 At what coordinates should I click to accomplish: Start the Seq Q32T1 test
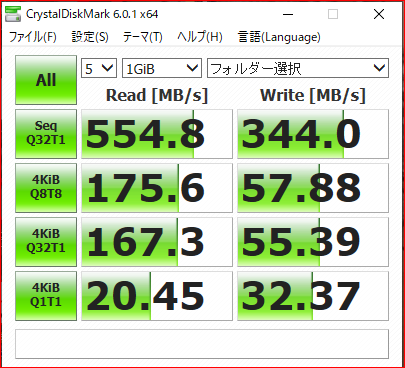click(x=46, y=134)
